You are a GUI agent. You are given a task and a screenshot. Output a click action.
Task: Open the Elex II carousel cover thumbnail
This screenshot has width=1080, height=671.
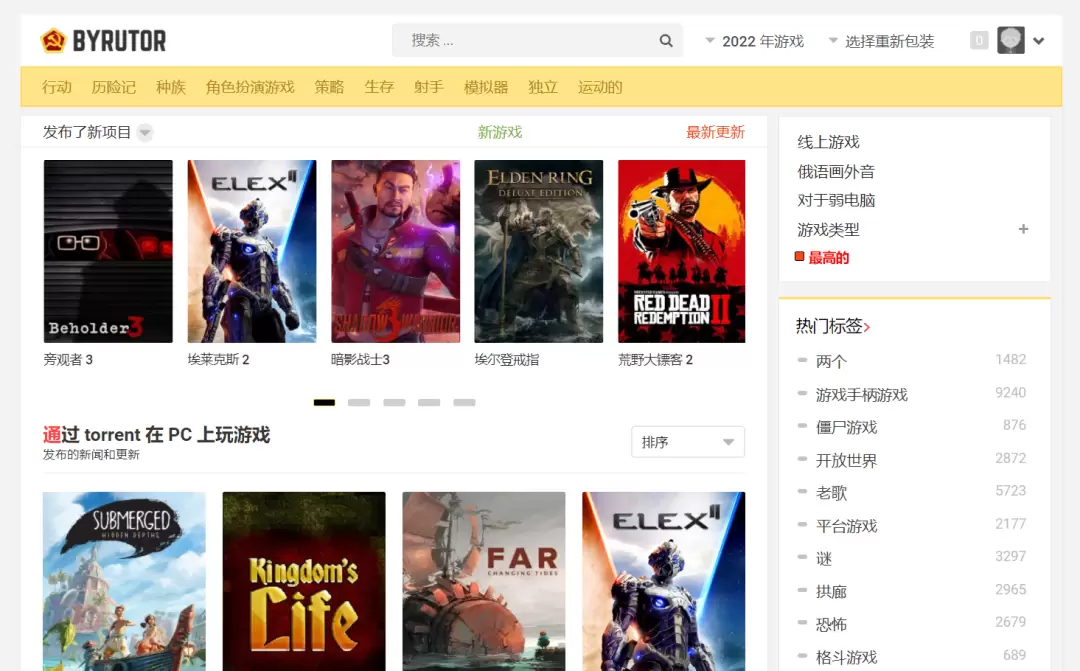point(252,251)
